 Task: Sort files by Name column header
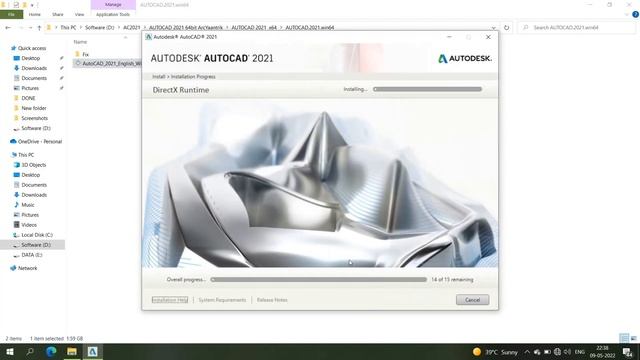[80, 42]
